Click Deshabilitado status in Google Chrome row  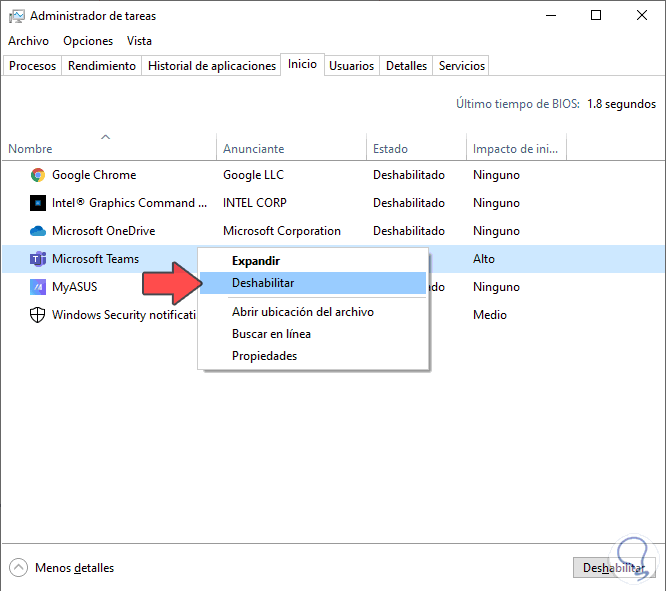tap(409, 175)
